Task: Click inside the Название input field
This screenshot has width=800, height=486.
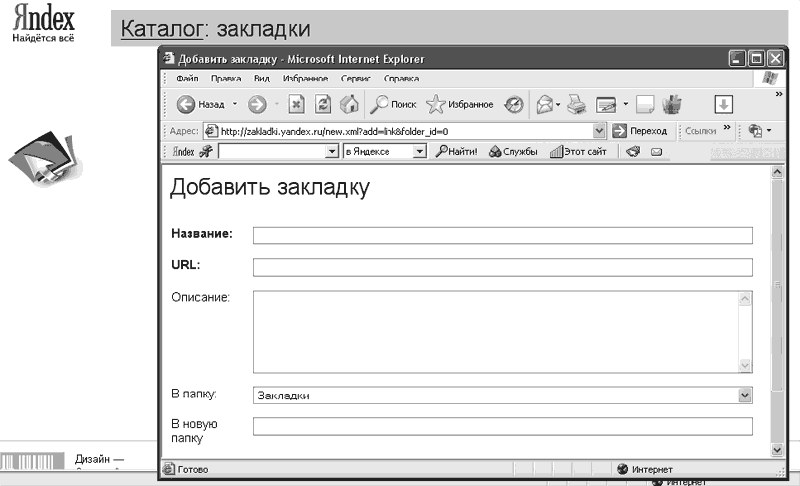Action: 503,235
